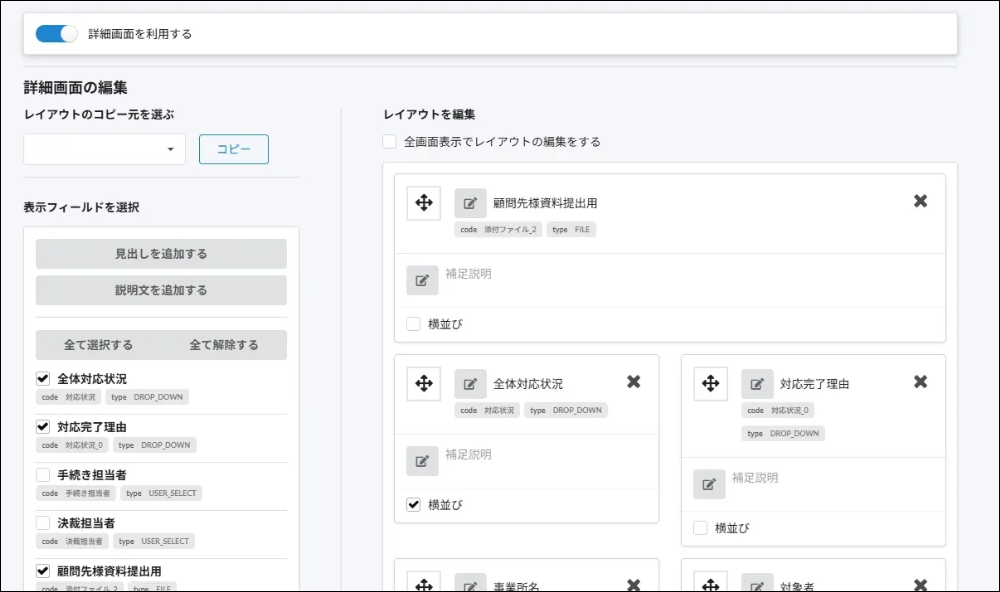Click 全て選択する button

98,345
